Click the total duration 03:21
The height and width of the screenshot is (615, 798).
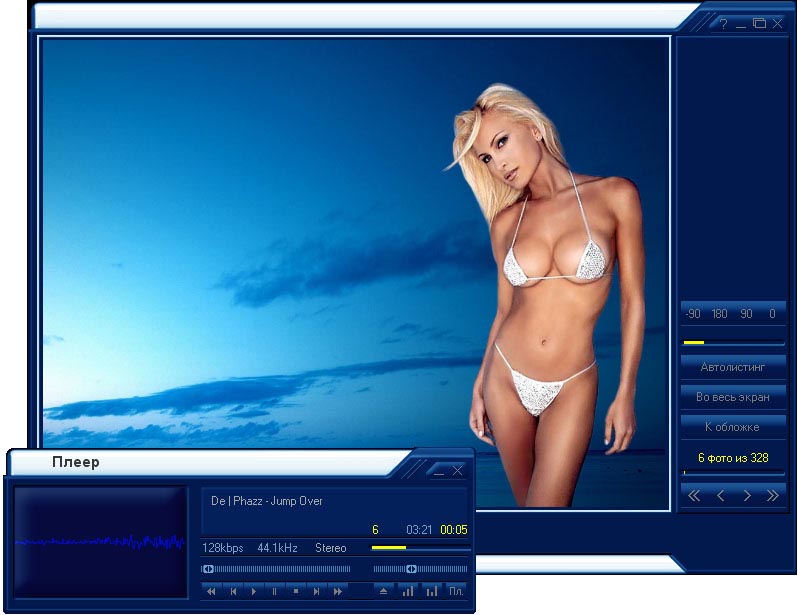point(419,530)
